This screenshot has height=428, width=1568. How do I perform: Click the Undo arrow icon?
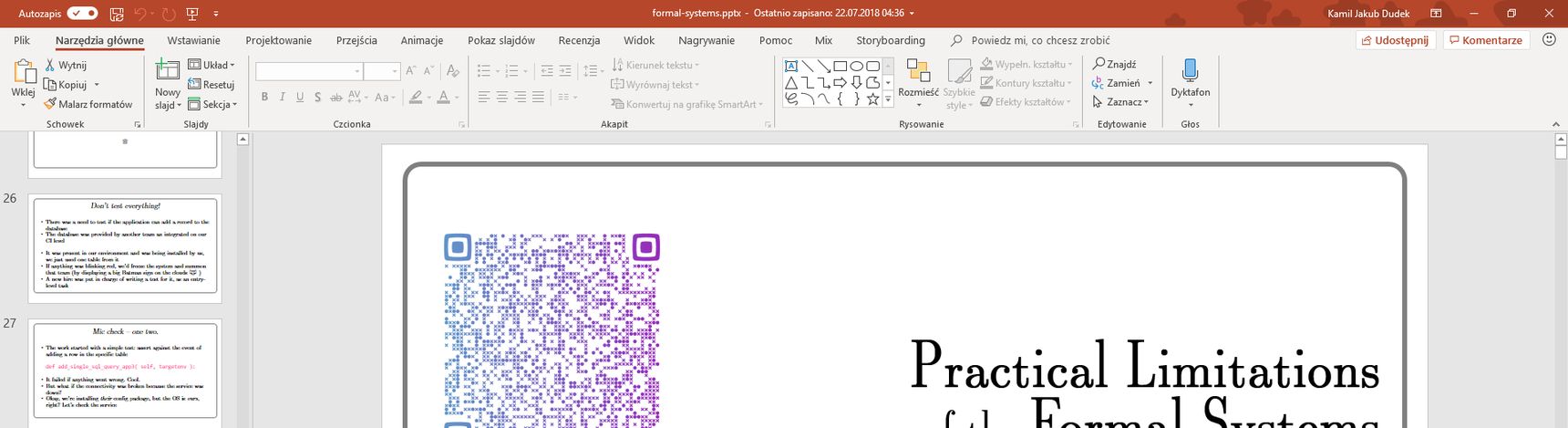139,14
